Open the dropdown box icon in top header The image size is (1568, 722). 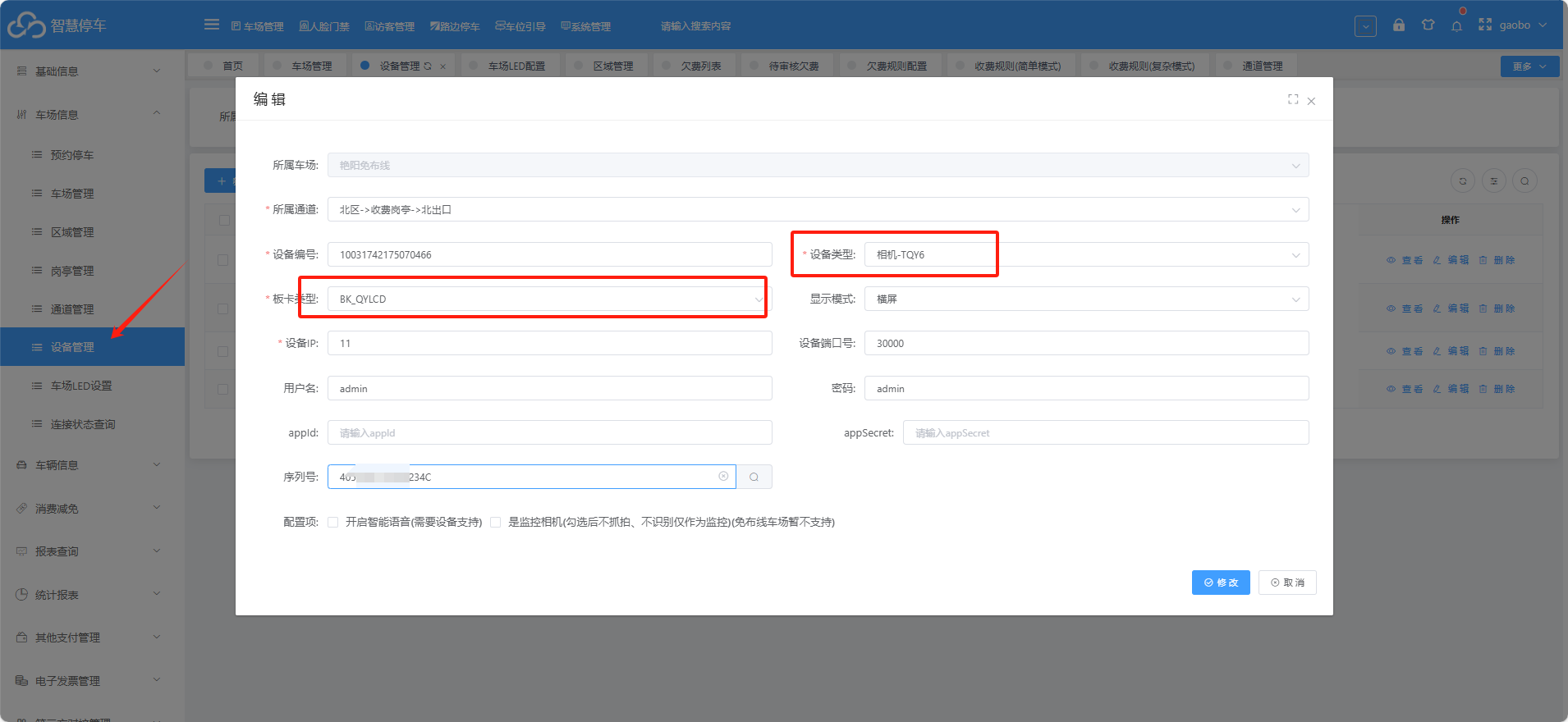point(1365,26)
